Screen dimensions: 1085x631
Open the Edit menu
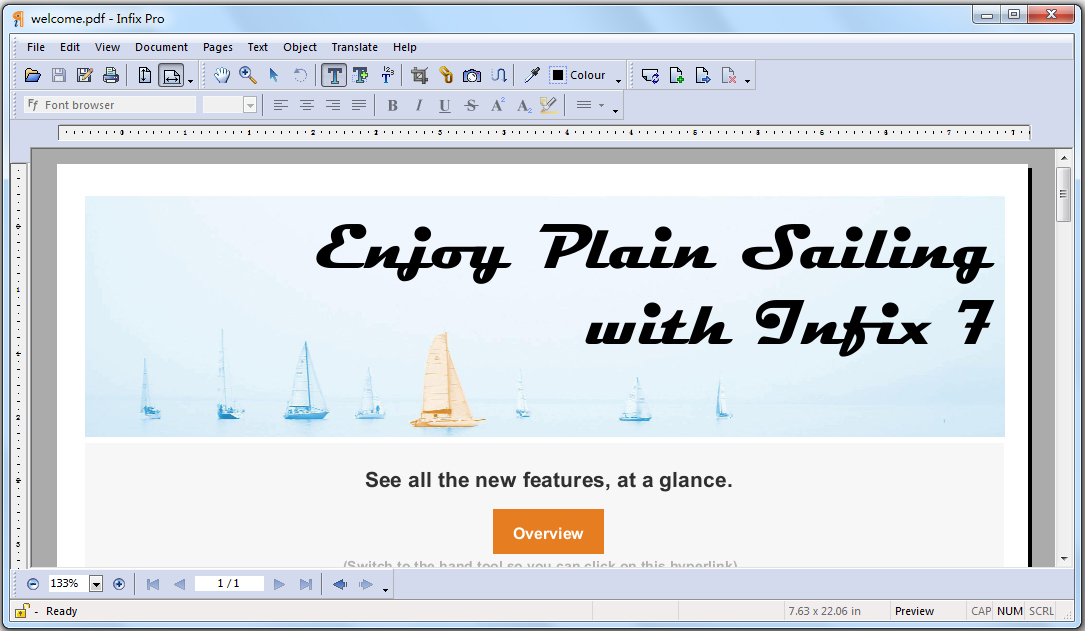coord(70,47)
